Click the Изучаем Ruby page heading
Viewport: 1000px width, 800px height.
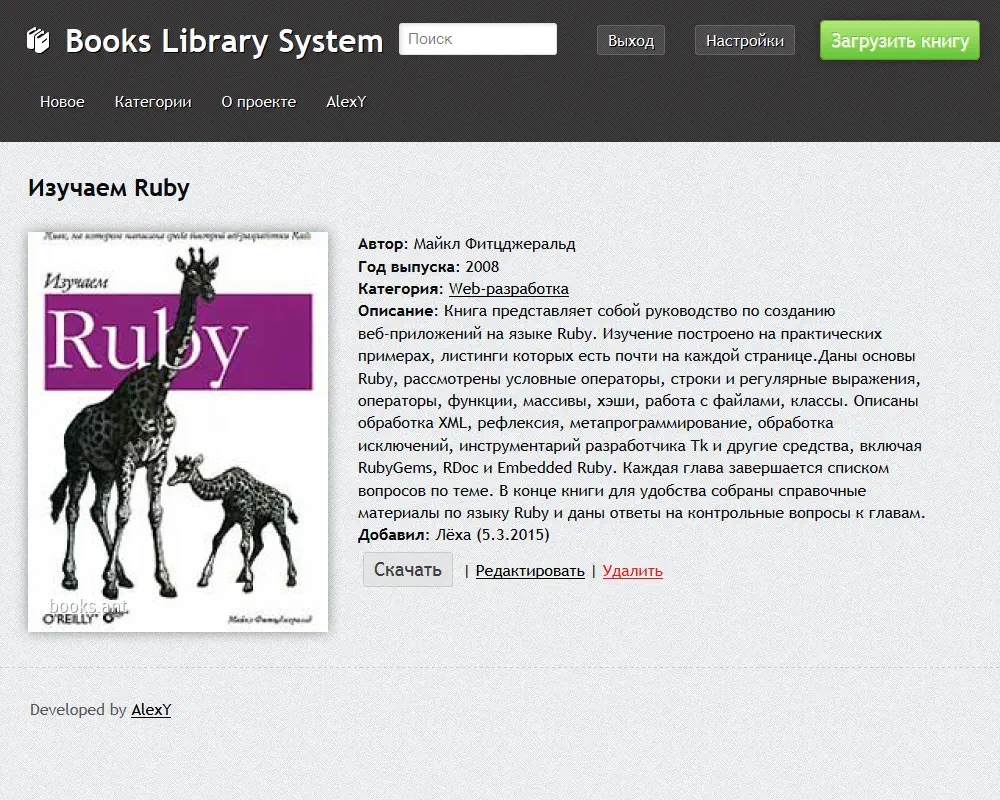(108, 188)
